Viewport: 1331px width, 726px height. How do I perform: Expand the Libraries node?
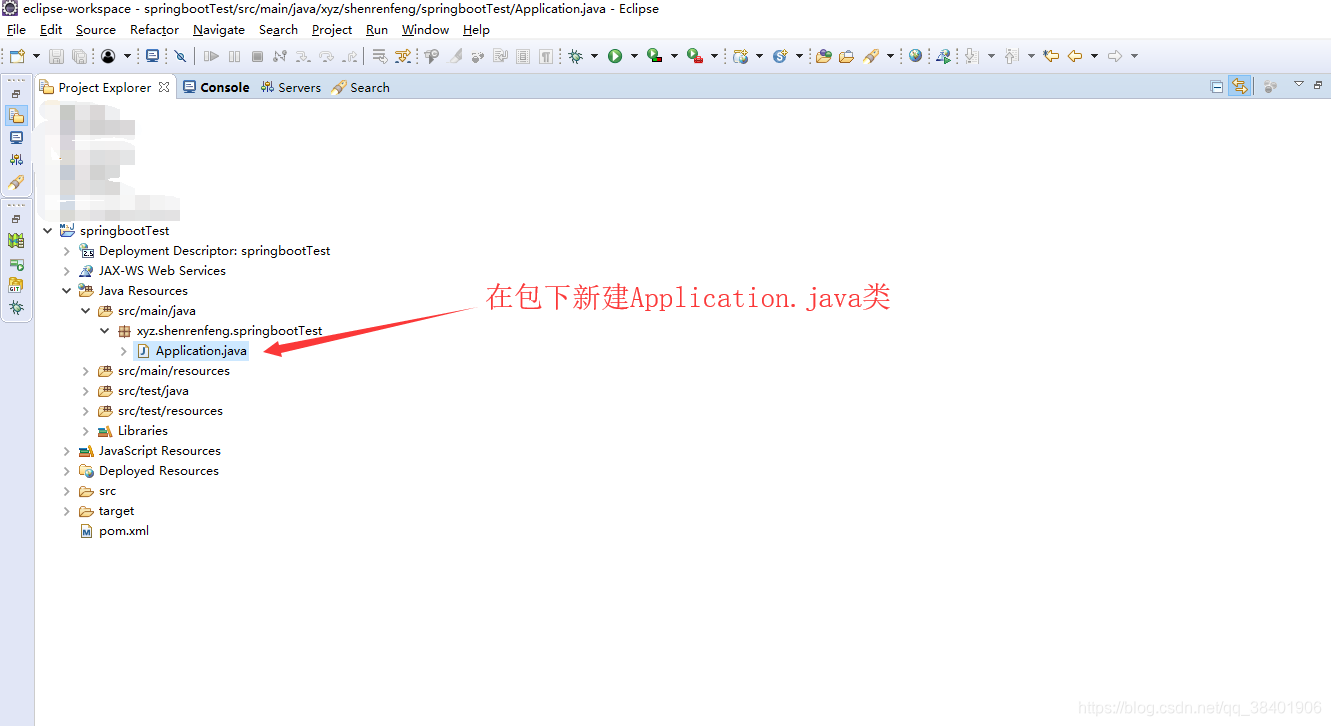pos(86,431)
